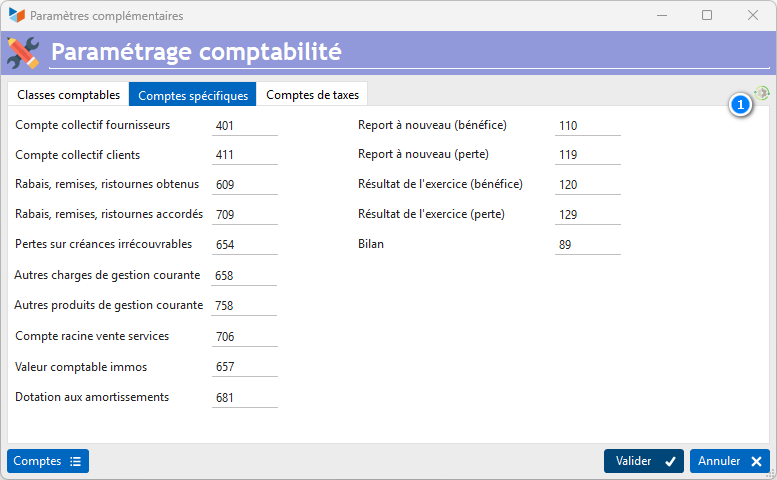The width and height of the screenshot is (777, 480).
Task: Click the checkmark icon on Valider
Action: tap(670, 462)
